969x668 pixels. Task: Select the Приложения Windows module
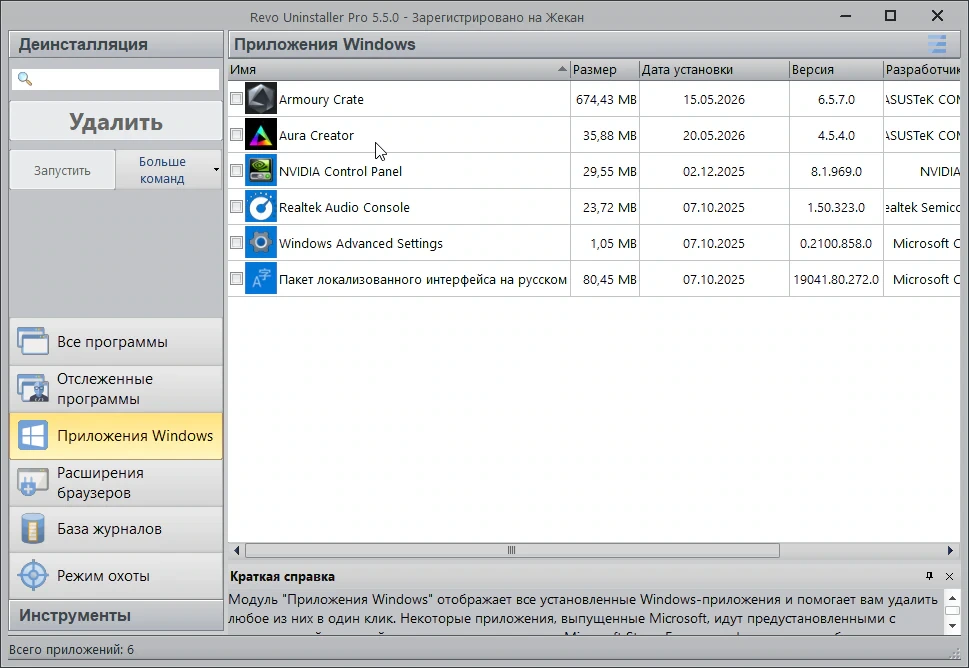[x=116, y=436]
